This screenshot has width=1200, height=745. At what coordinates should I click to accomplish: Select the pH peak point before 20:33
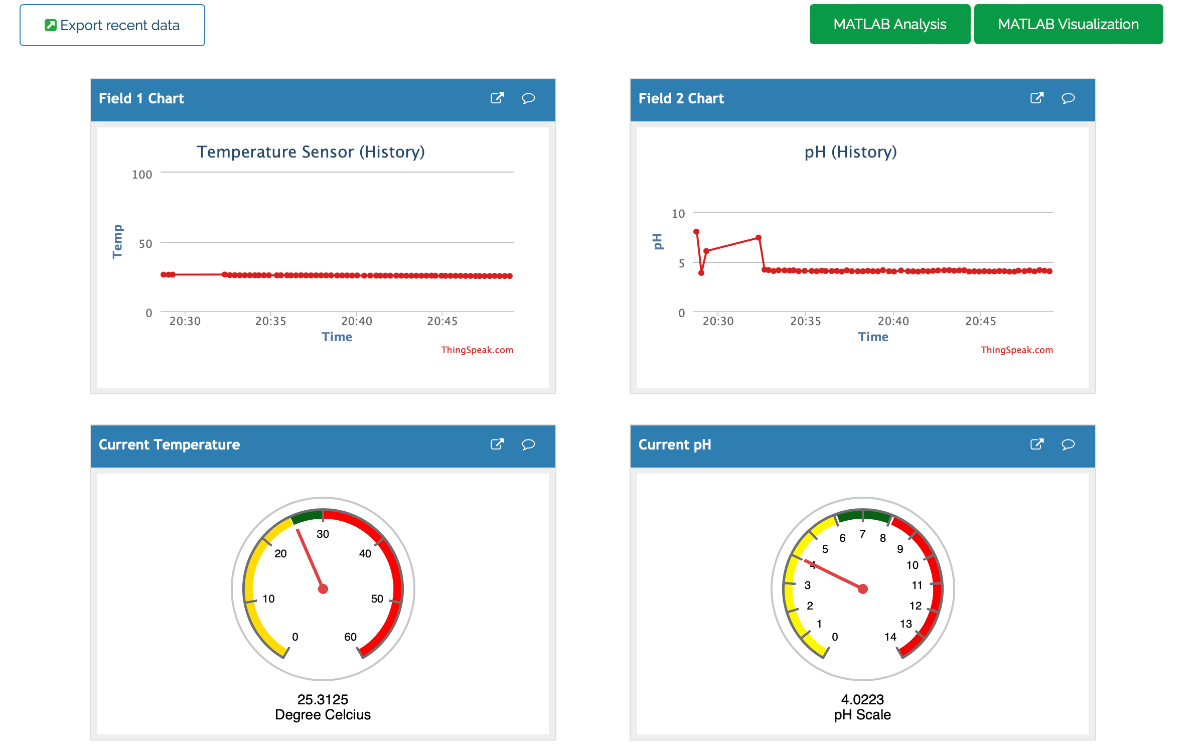759,238
